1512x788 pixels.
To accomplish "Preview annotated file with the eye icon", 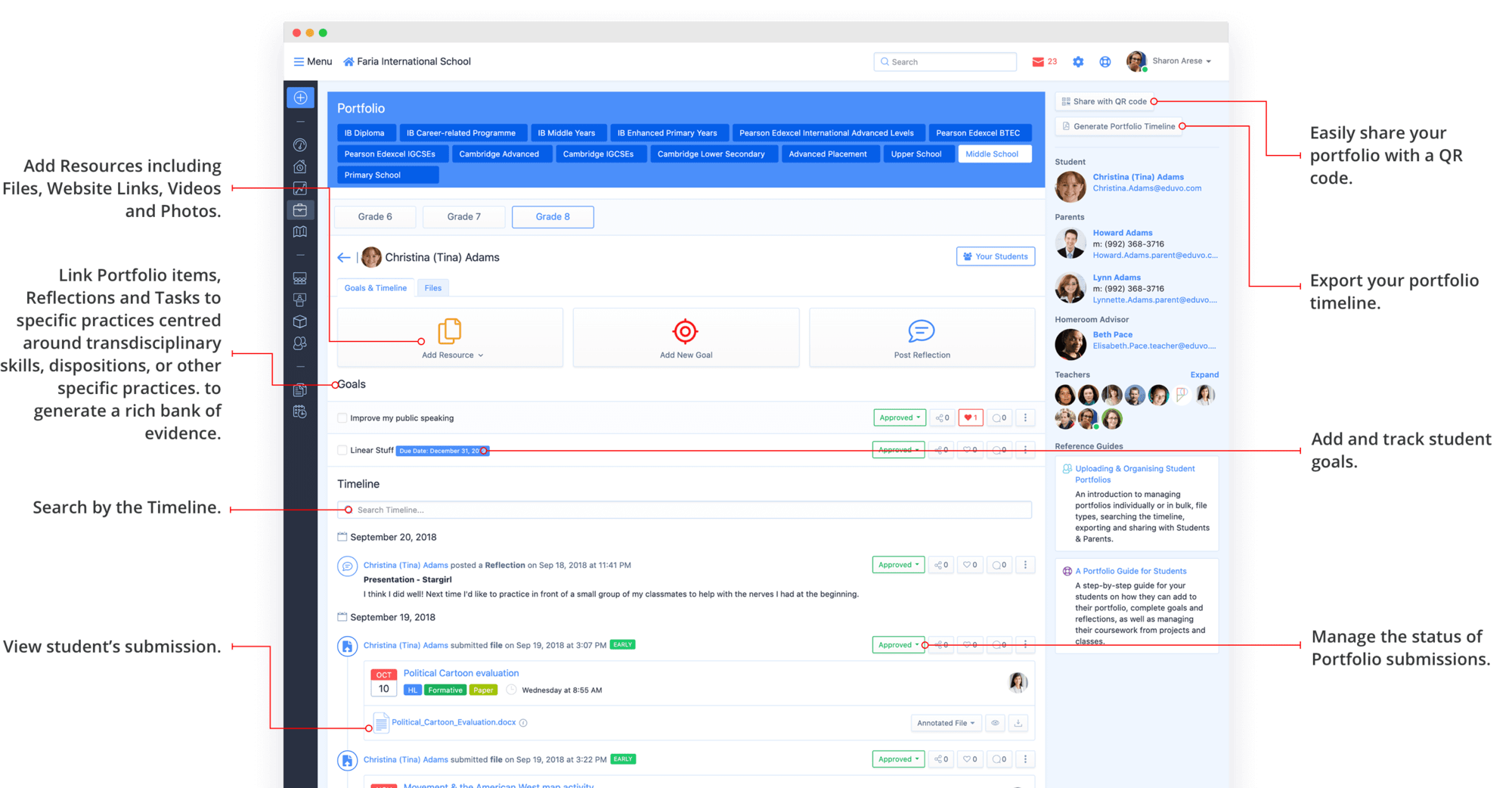I will (995, 723).
